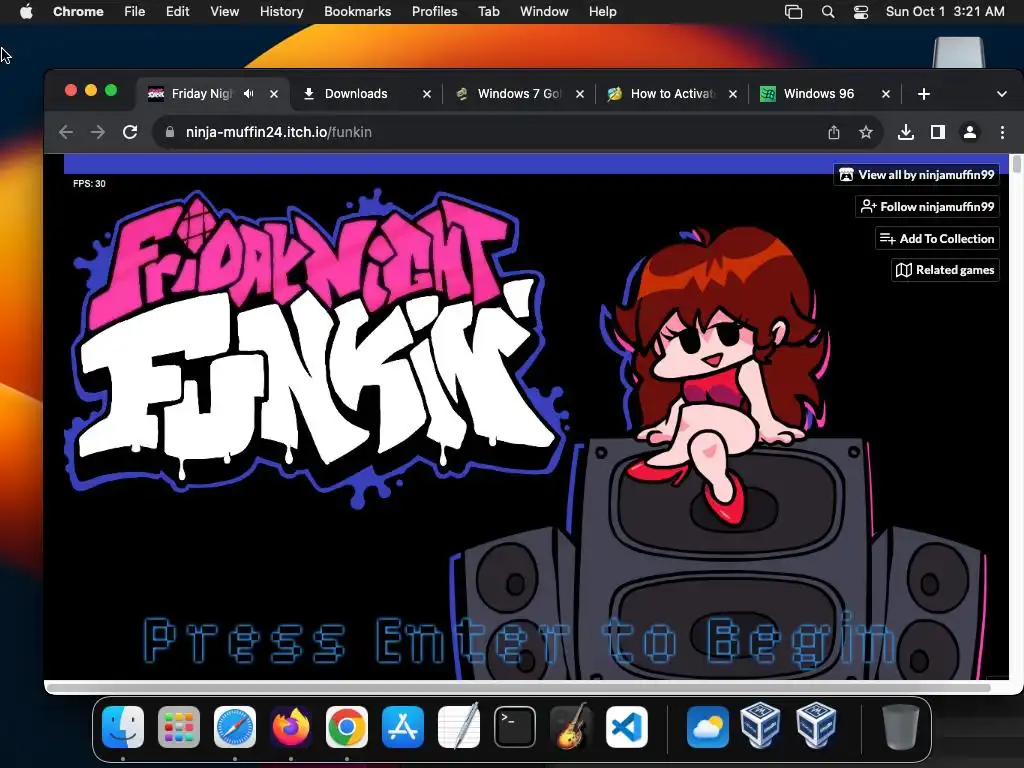Bookmark this page with the star icon
Viewport: 1024px width, 768px height.
click(x=866, y=133)
